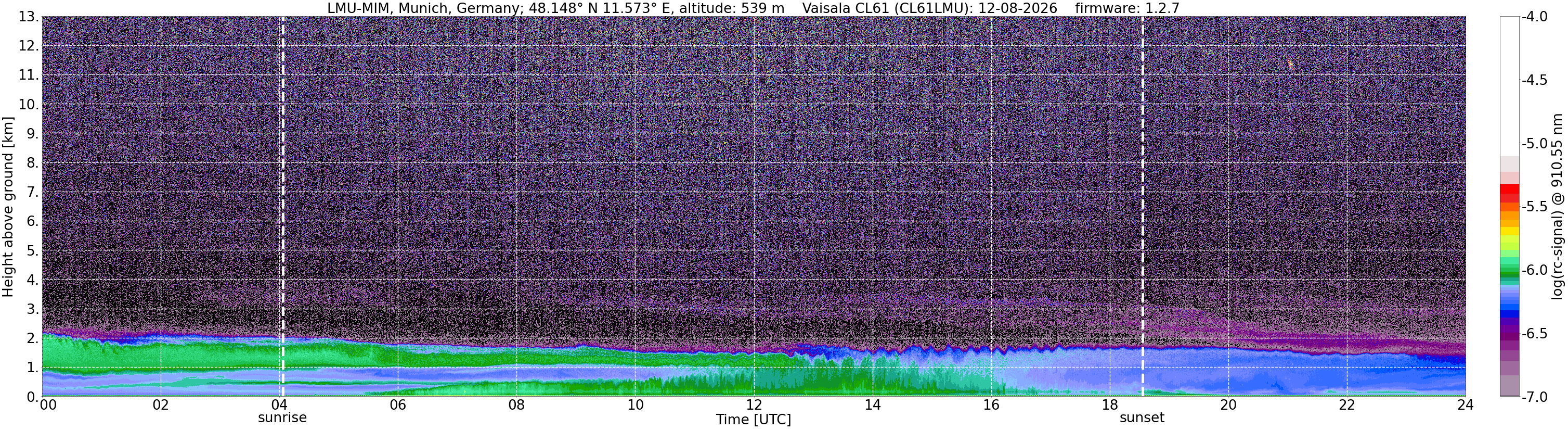The image size is (1568, 430).
Task: Click the colorbar tick label '-5.5'
Action: pos(1535,207)
